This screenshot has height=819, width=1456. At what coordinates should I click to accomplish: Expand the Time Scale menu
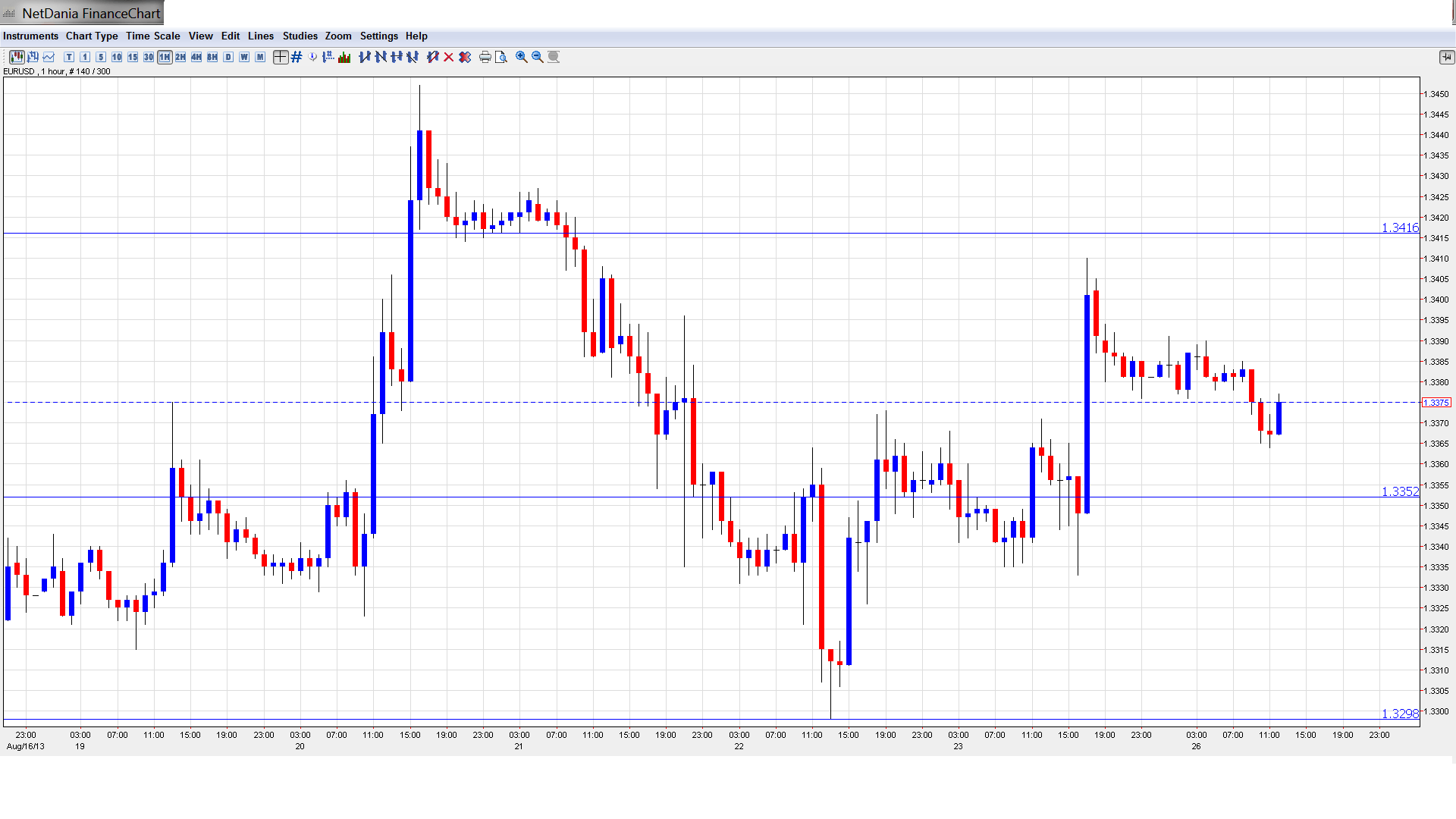coord(152,36)
